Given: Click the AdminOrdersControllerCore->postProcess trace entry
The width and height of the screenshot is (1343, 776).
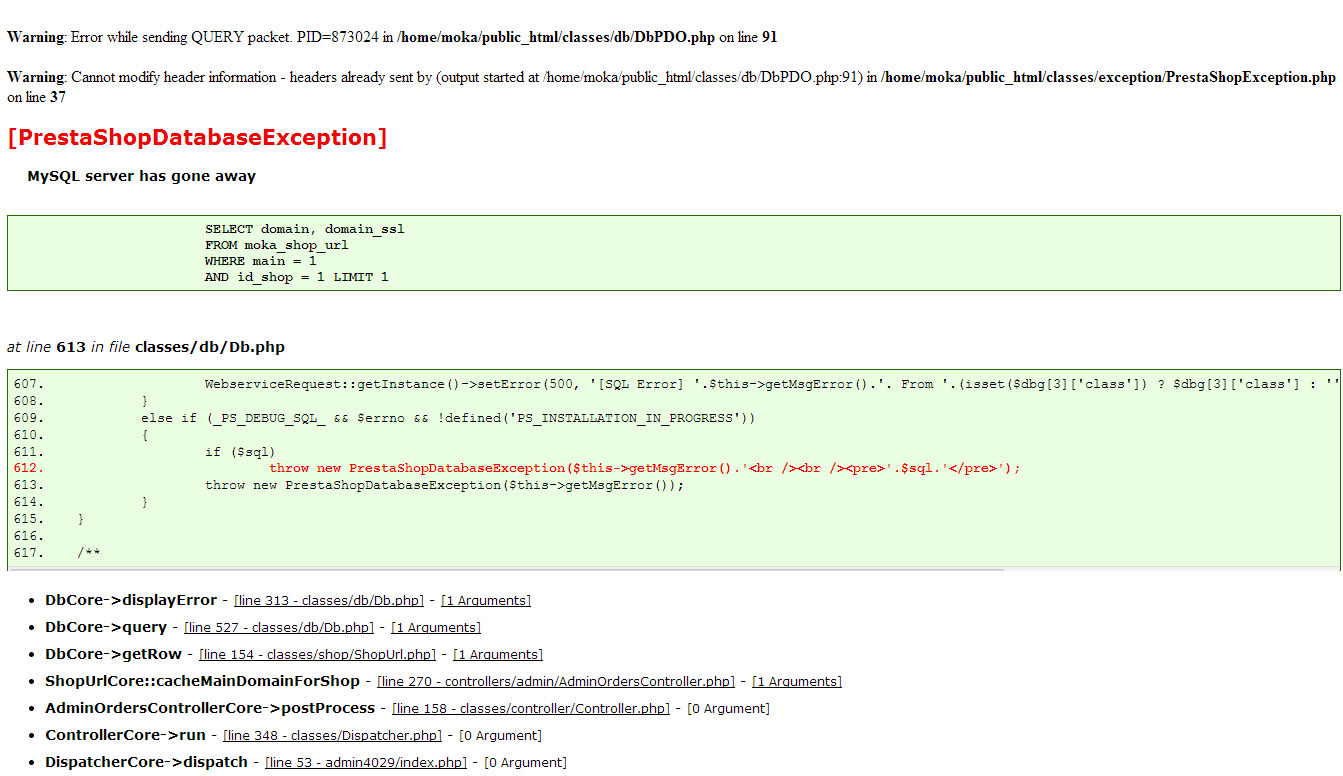Looking at the screenshot, I should pyautogui.click(x=210, y=708).
